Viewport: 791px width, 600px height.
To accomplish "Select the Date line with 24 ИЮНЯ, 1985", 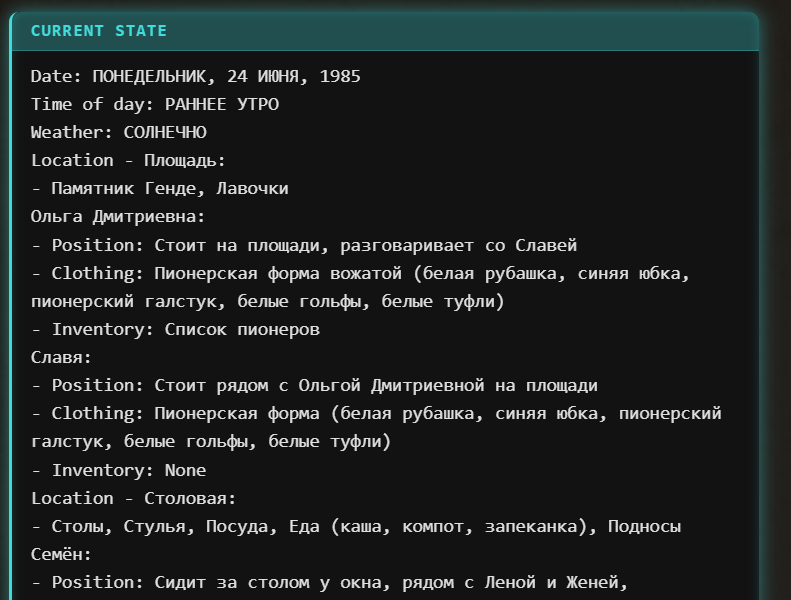I will point(196,76).
